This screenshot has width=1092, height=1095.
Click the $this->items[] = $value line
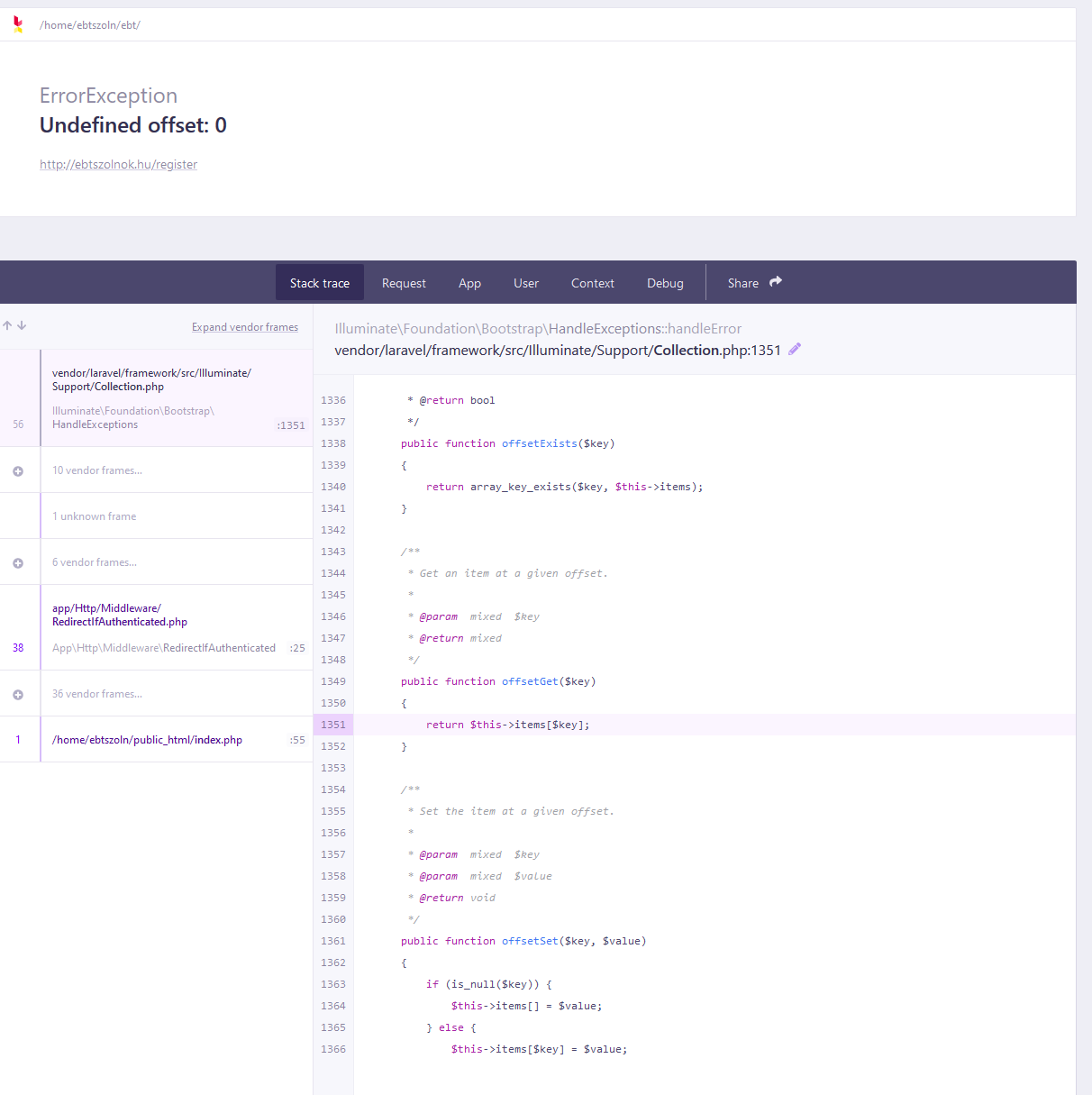pos(527,1006)
